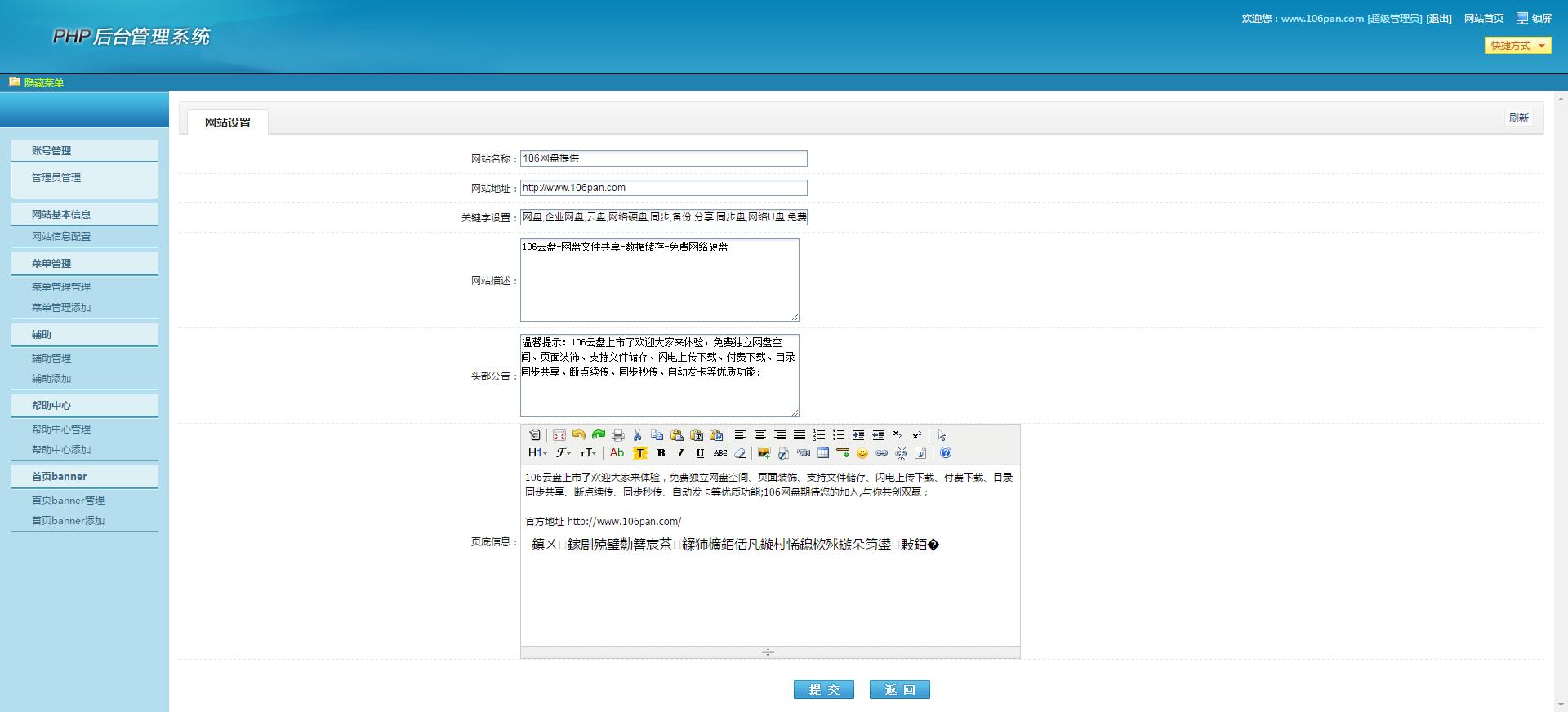This screenshot has height=712, width=1568.
Task: Increase indent in editor
Action: click(x=858, y=435)
